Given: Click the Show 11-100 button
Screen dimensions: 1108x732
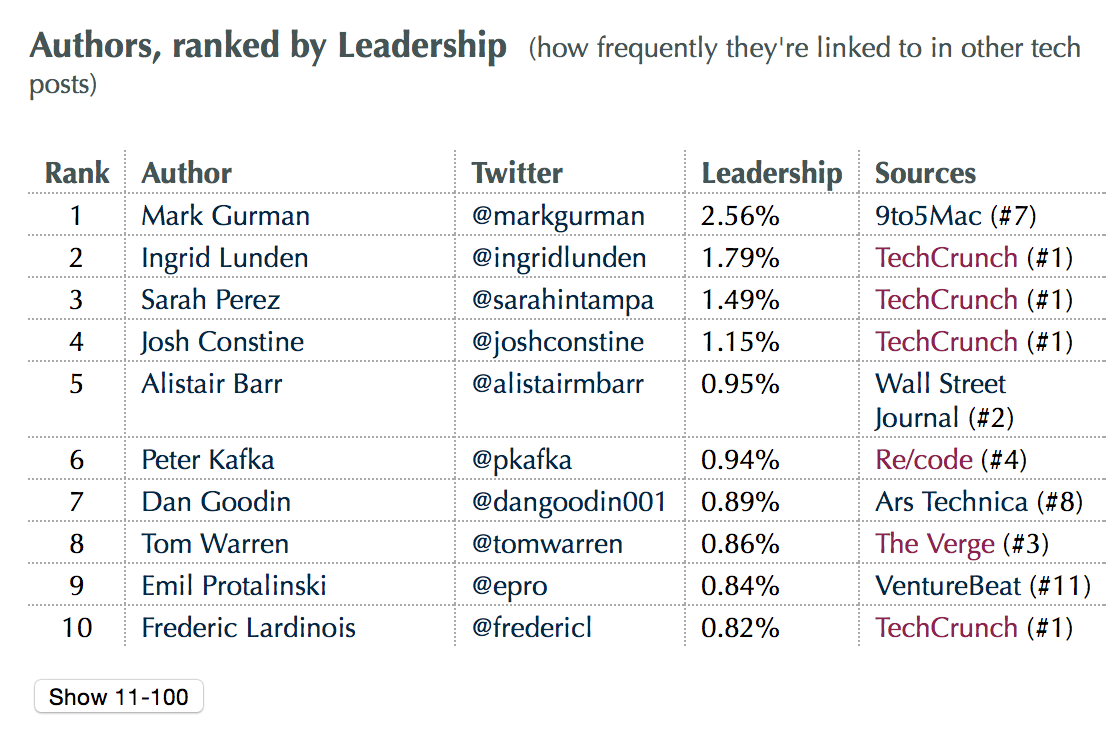Looking at the screenshot, I should [119, 697].
